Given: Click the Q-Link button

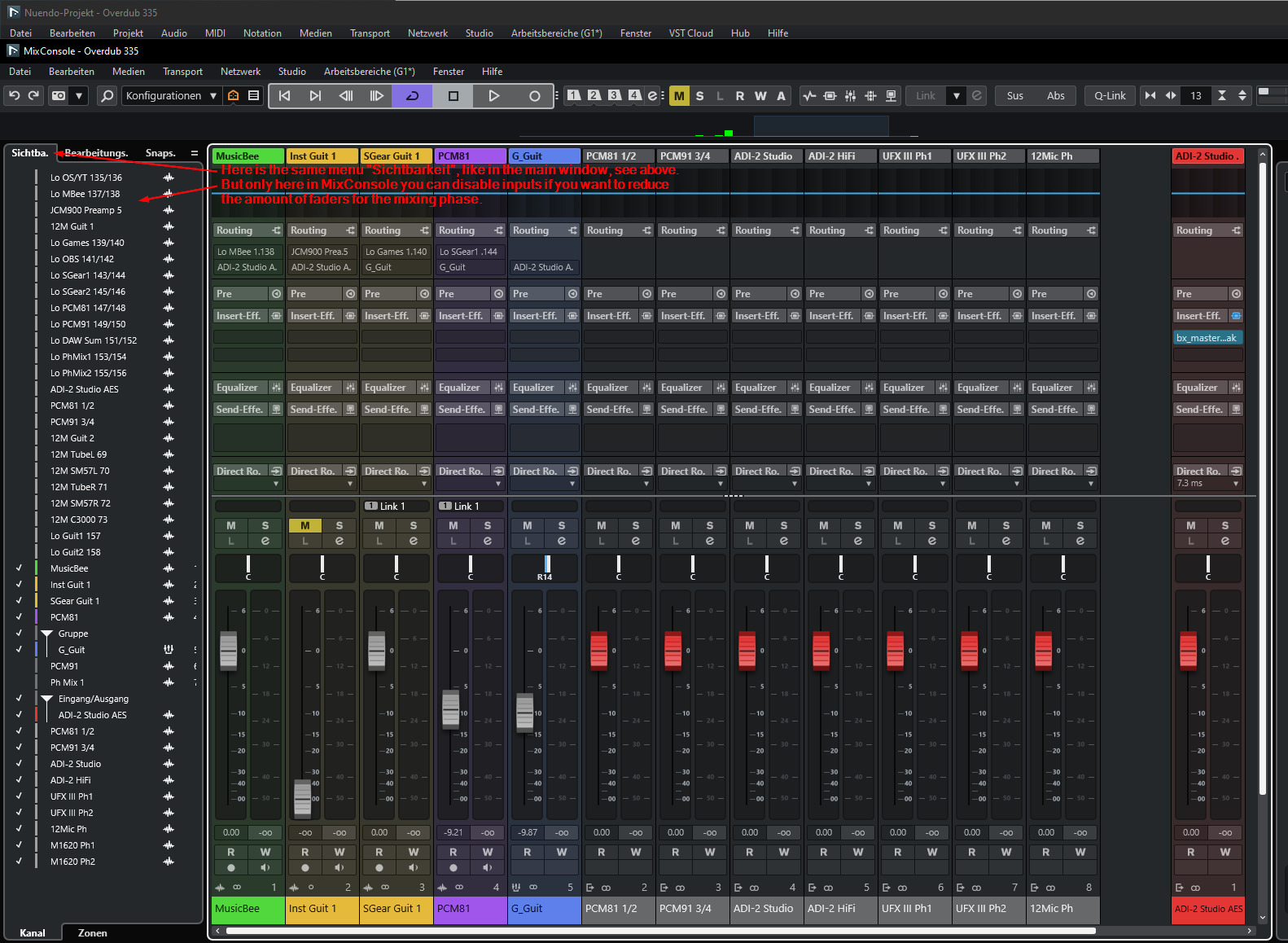Looking at the screenshot, I should click(x=1110, y=95).
